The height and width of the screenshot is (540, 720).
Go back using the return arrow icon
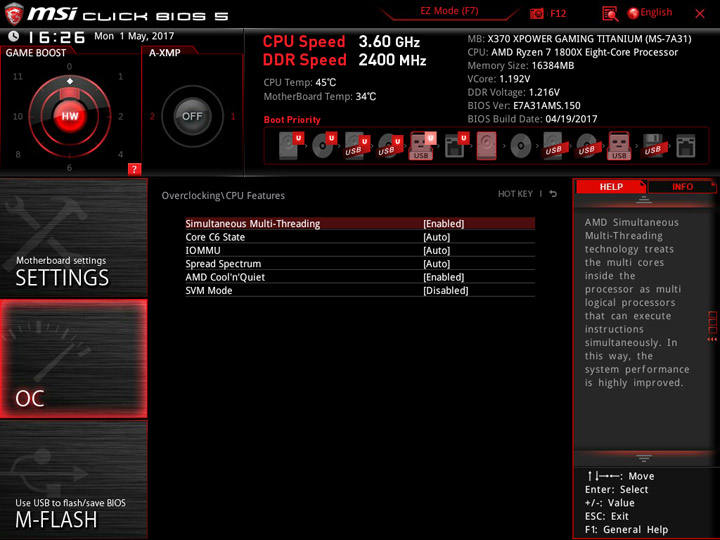553,194
